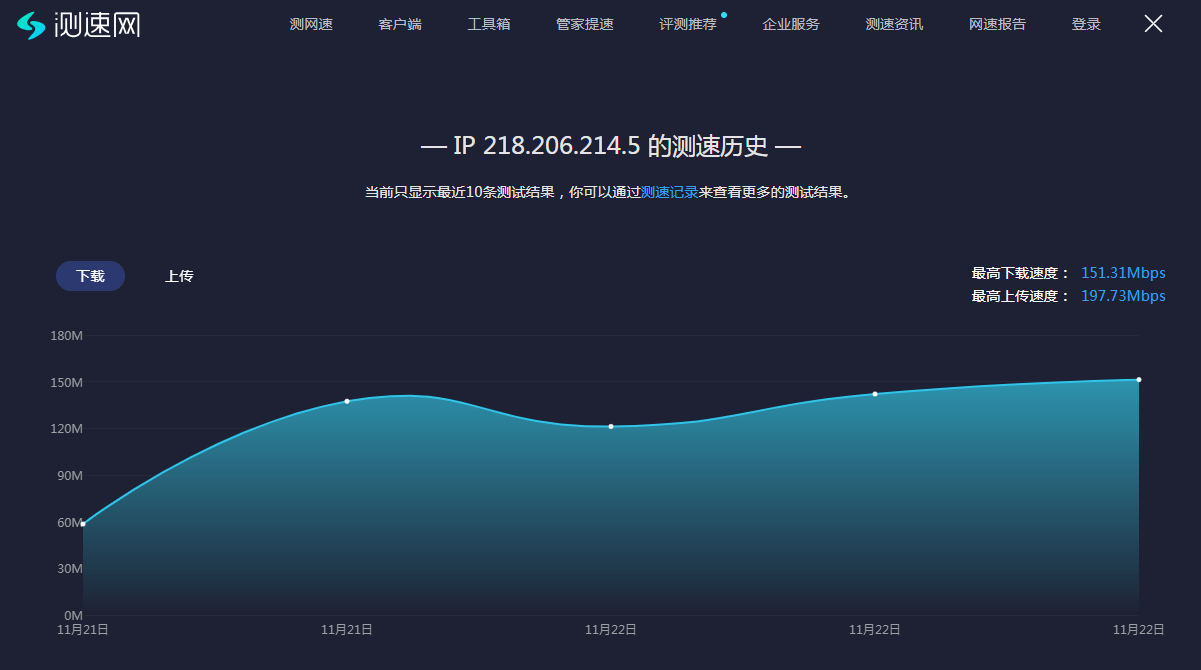This screenshot has height=670, width=1201.
Task: Click the first data point near 60M
Action: click(x=83, y=524)
